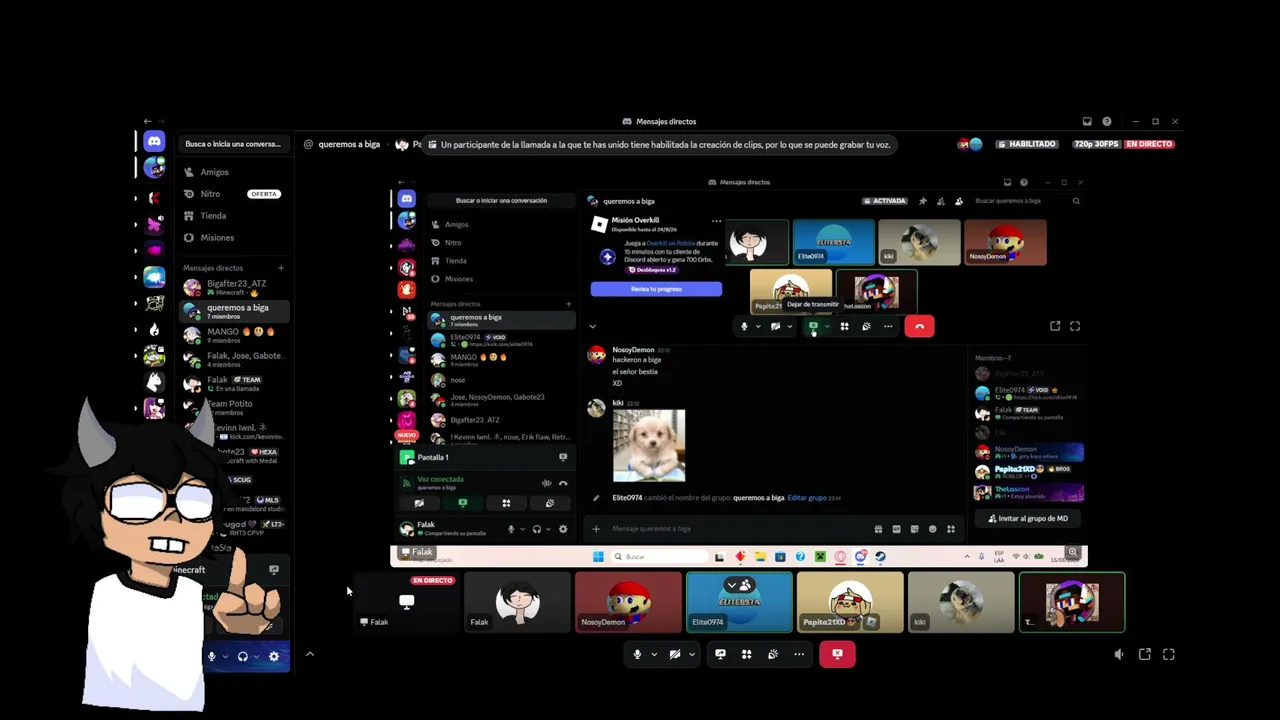Click the Windows Start icon in the shared taskbar

point(598,557)
